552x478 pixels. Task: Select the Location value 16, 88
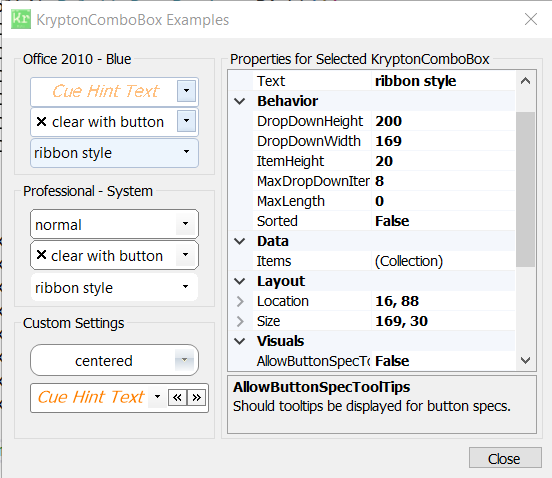pos(444,301)
